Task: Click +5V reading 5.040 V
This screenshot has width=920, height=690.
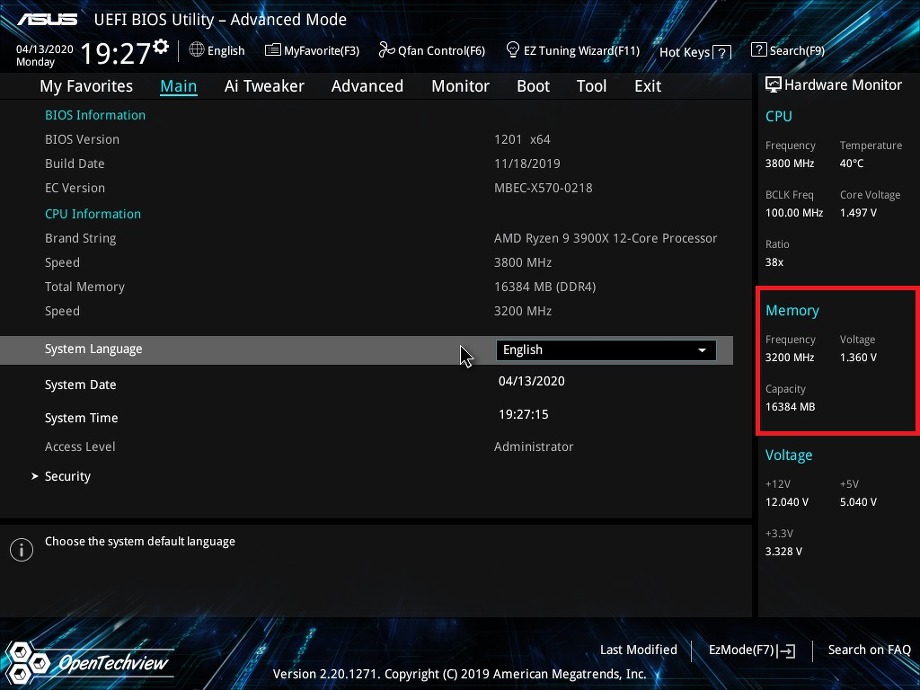Action: pos(858,502)
